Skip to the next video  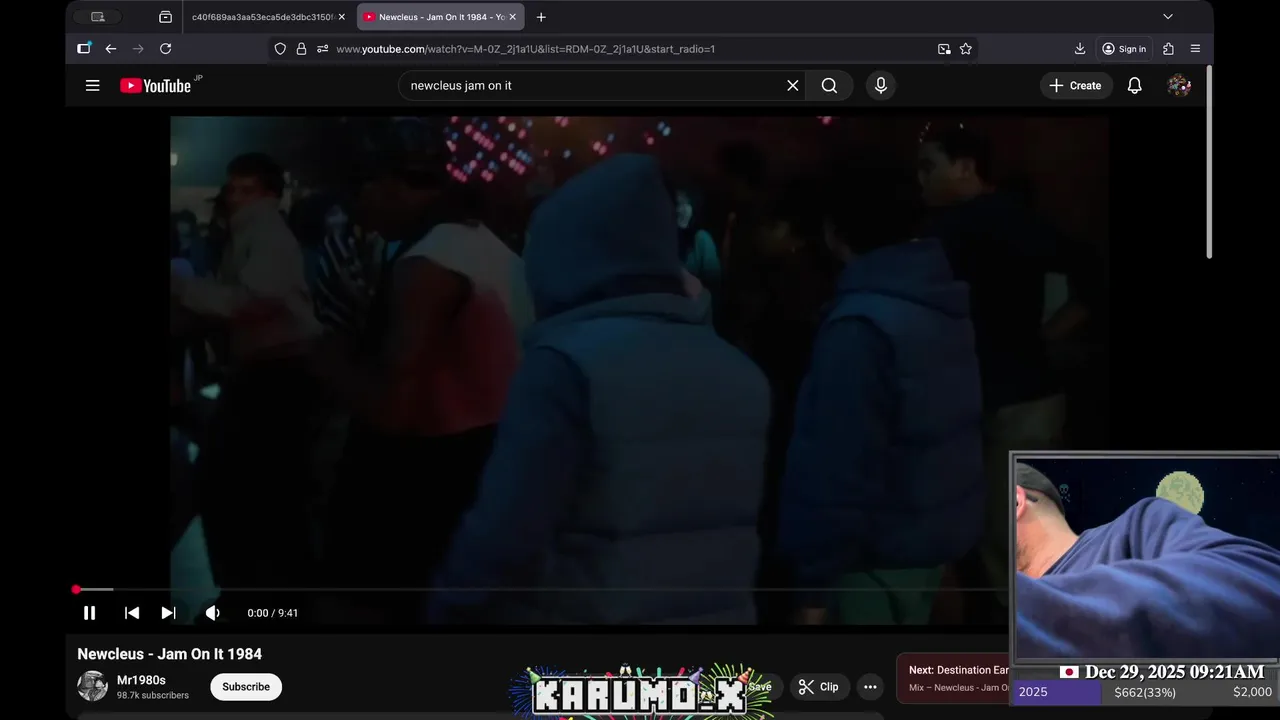[169, 613]
